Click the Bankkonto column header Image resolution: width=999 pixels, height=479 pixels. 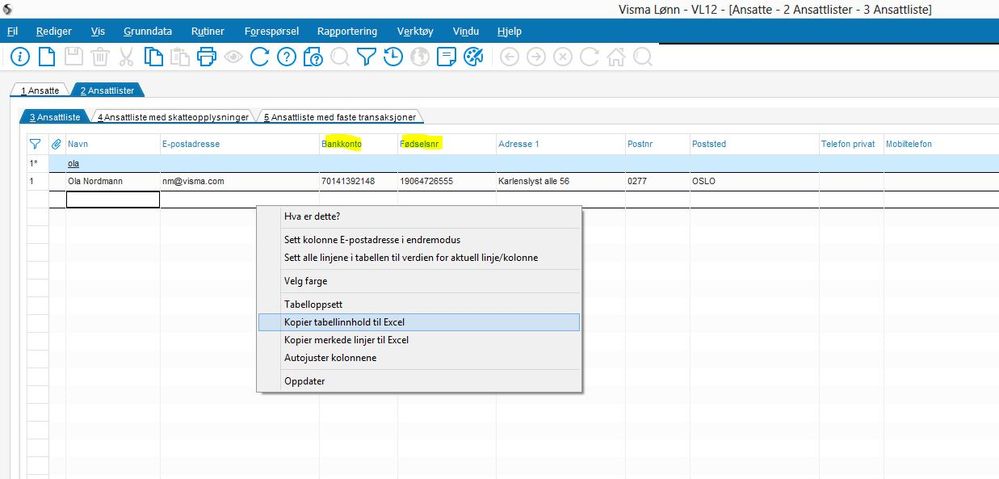358,144
